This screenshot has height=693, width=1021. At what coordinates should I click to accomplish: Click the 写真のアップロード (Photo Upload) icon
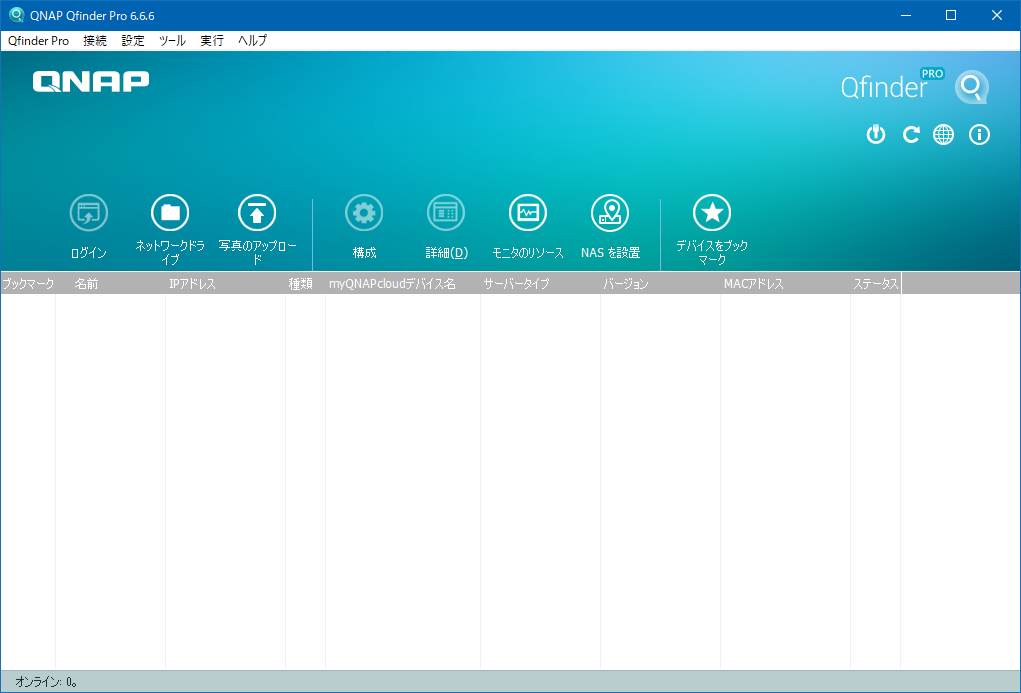coord(256,212)
